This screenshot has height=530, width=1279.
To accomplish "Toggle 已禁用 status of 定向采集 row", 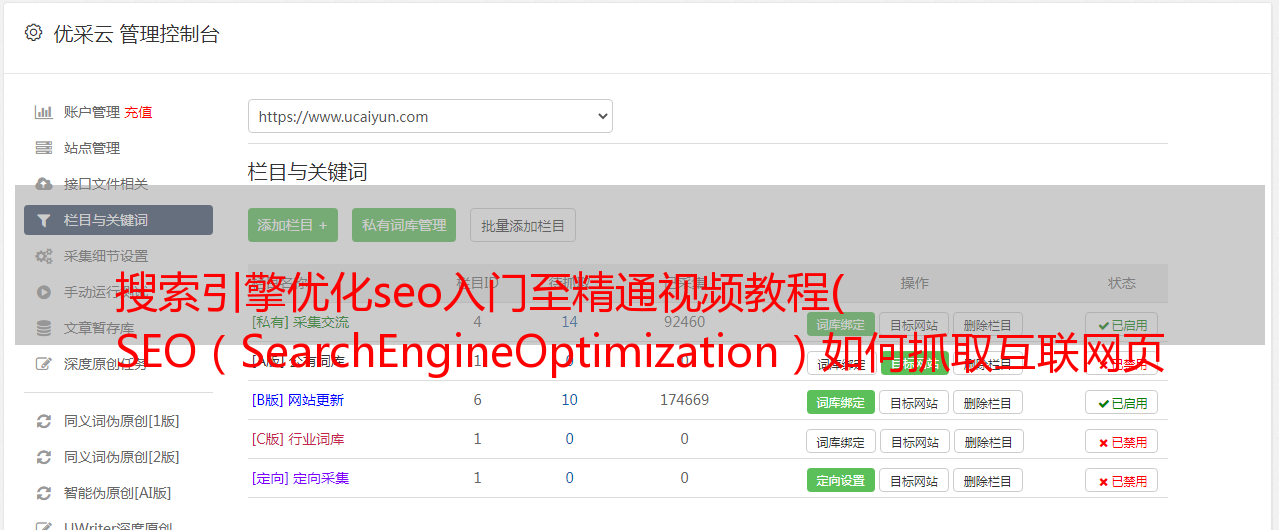I will click(1122, 480).
